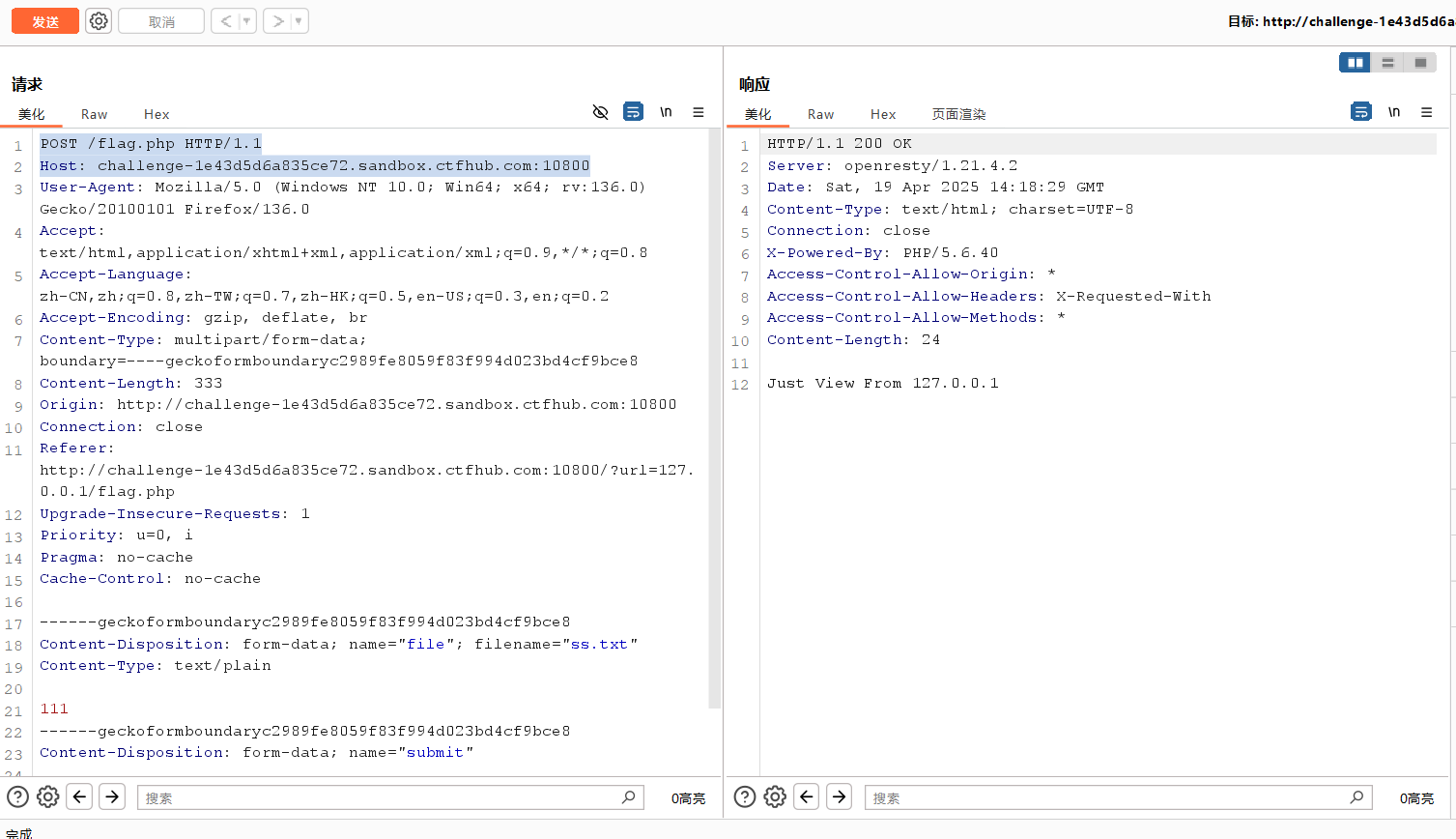Screen dimensions: 1456x839
Task: Open the response page render (页面渲染) tab
Action: pyautogui.click(x=958, y=114)
